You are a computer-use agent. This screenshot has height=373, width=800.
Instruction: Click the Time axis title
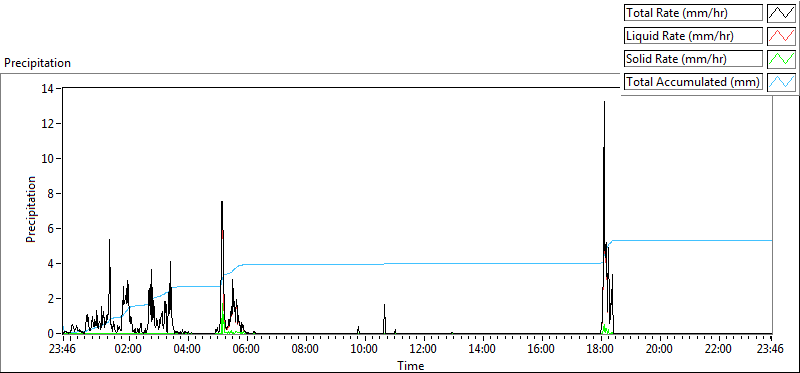pyautogui.click(x=411, y=365)
